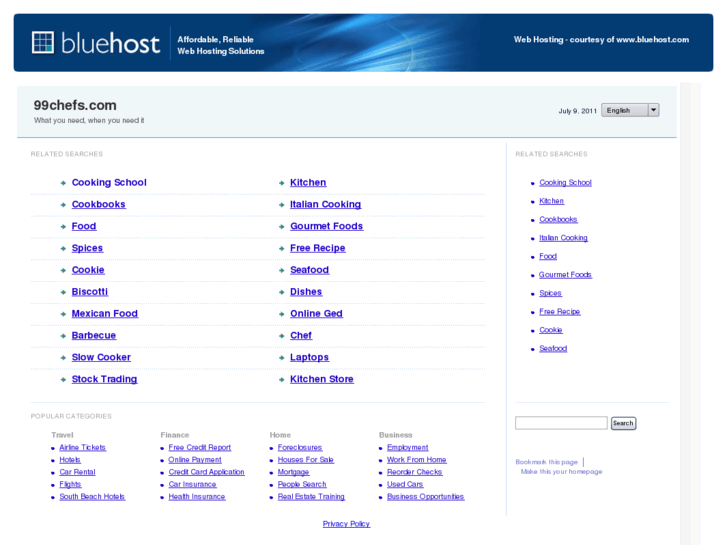The image size is (727, 545).
Task: Click Cookbooks in right sidebar list
Action: pos(558,219)
